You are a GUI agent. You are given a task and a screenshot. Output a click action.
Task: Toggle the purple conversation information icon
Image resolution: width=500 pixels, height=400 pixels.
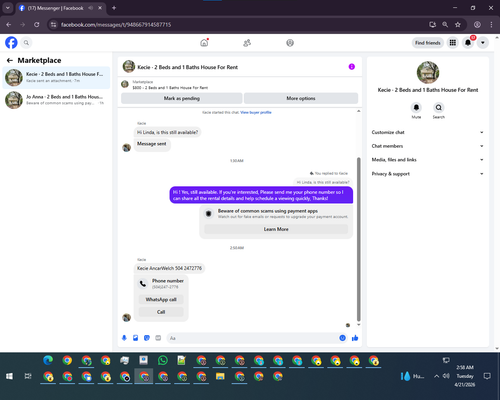352,67
